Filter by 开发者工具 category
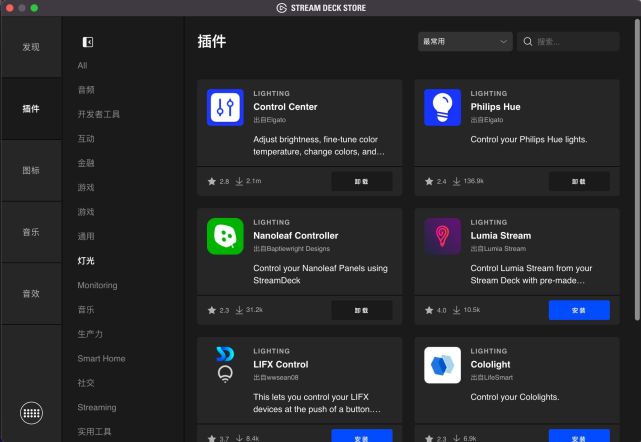 99,114
